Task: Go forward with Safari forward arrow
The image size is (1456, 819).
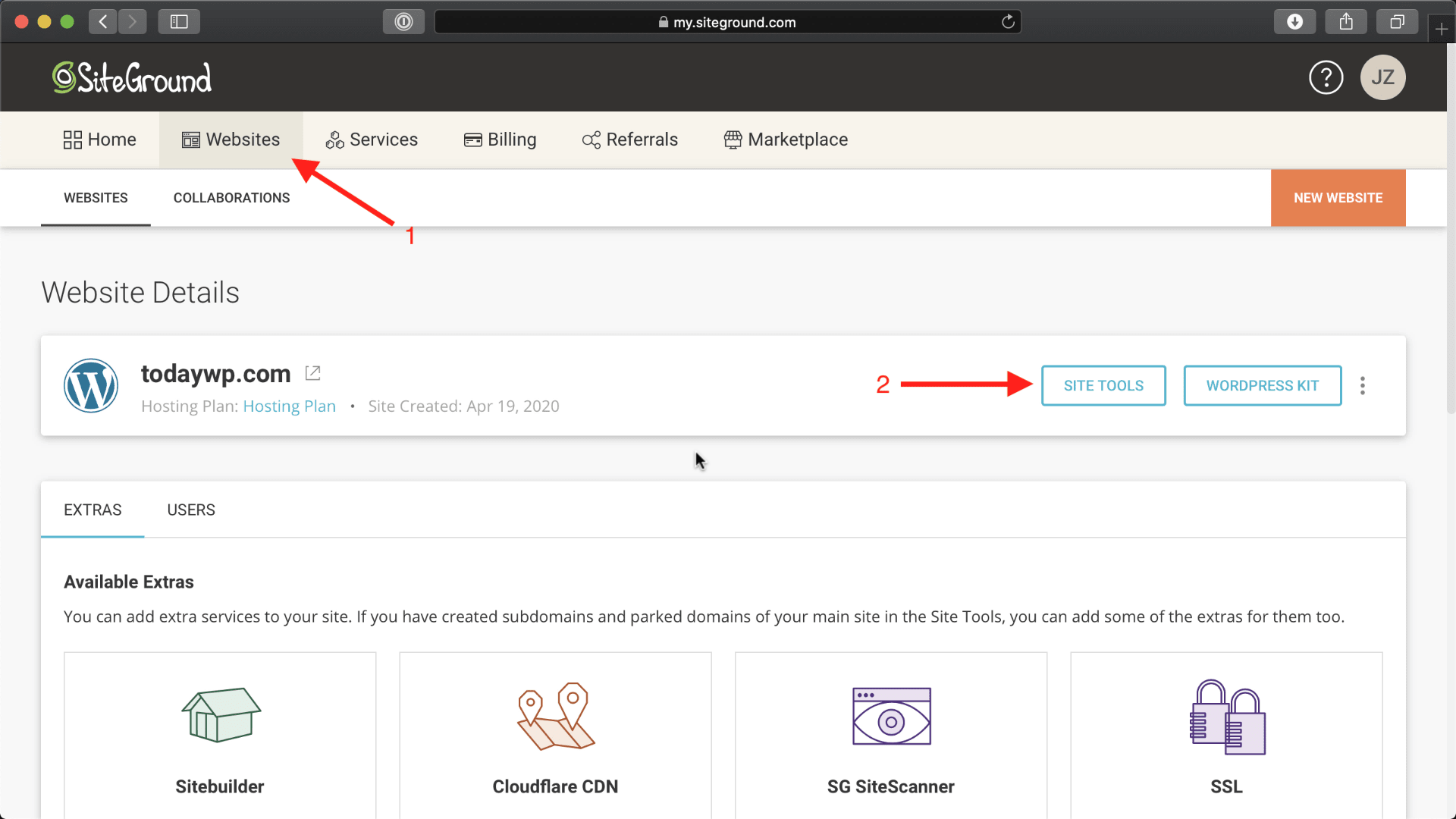Action: (x=133, y=22)
